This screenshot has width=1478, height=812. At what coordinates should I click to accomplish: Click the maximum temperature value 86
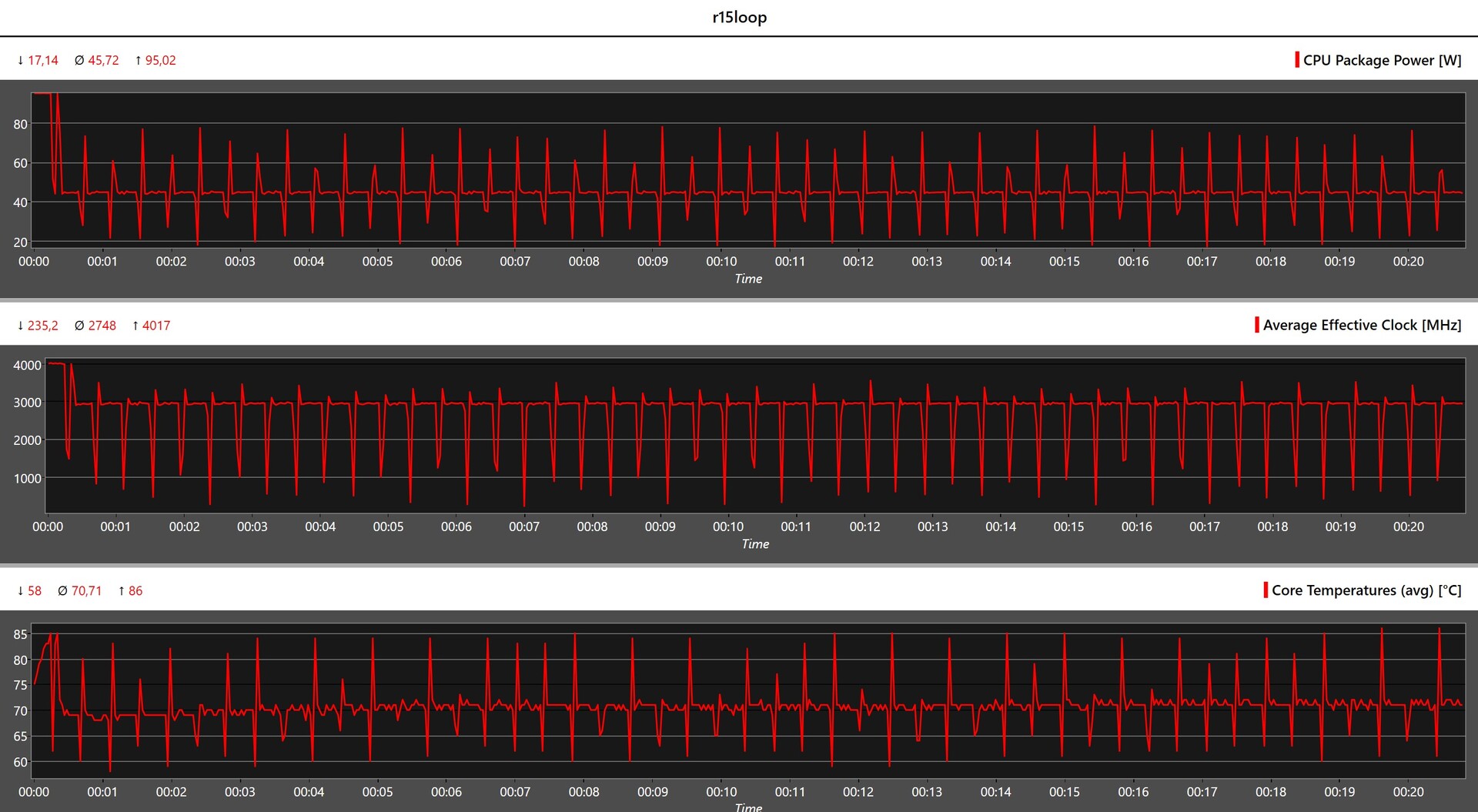click(135, 591)
